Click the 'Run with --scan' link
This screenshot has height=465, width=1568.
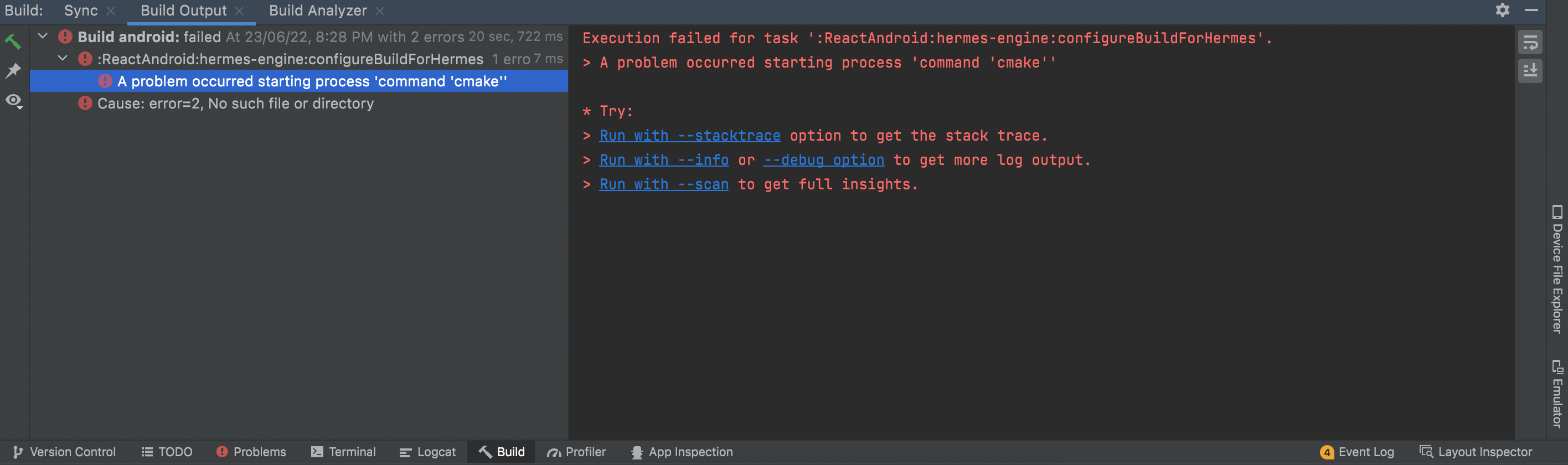pyautogui.click(x=663, y=184)
